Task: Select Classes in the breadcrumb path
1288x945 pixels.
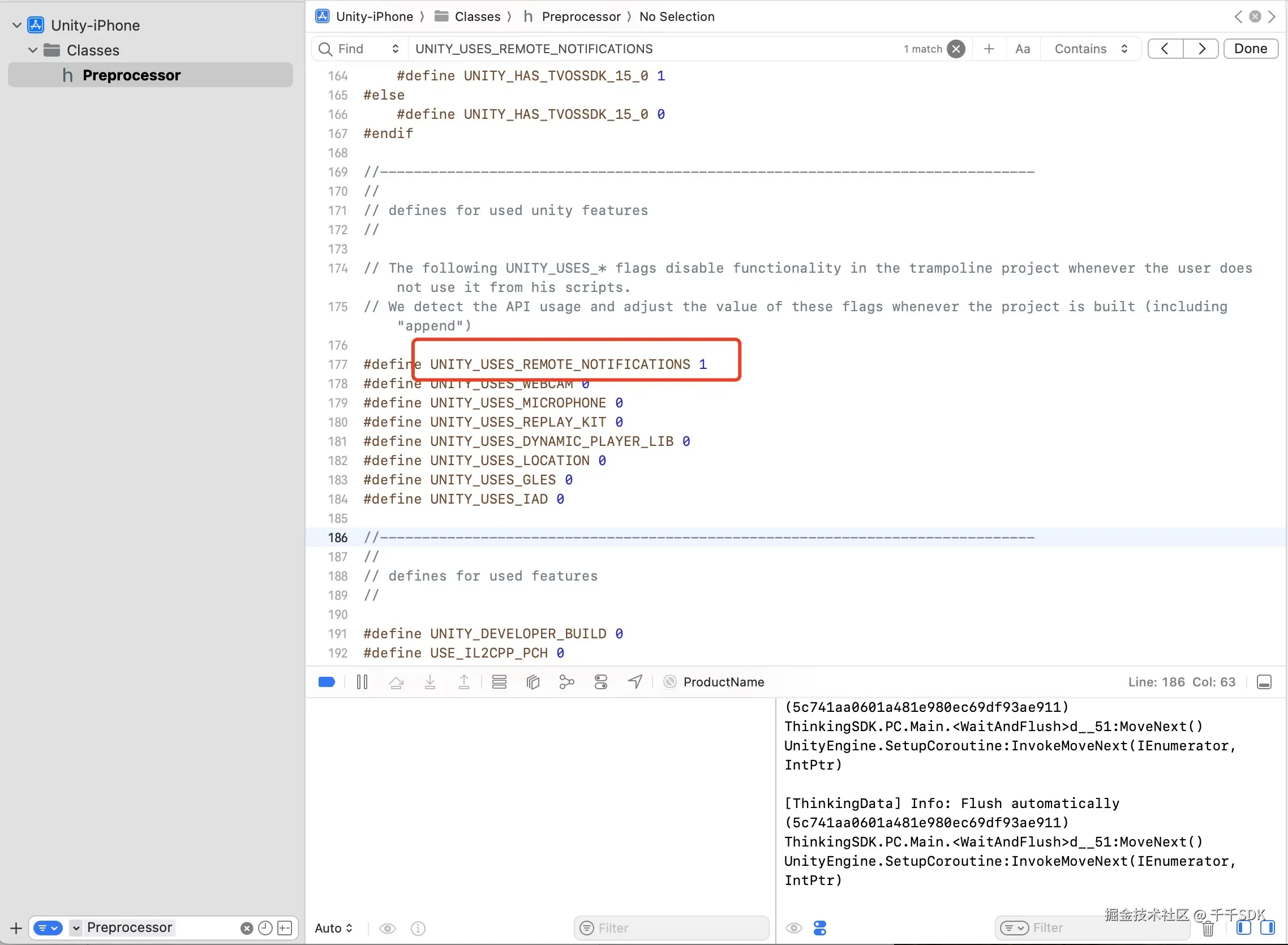Action: (x=476, y=16)
